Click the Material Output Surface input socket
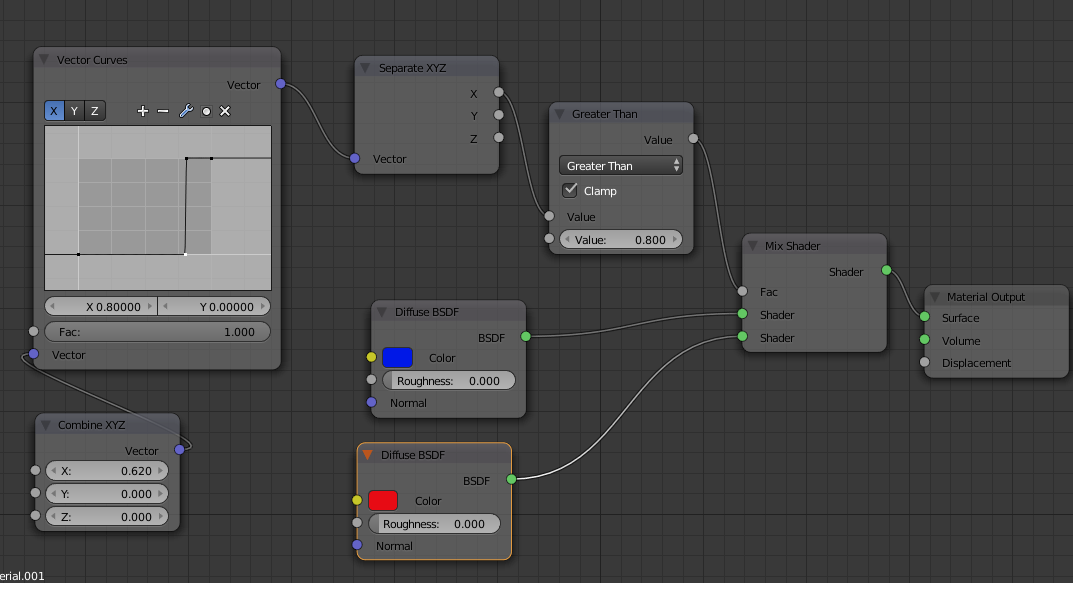Screen dimensions: 1073x600 coord(924,317)
